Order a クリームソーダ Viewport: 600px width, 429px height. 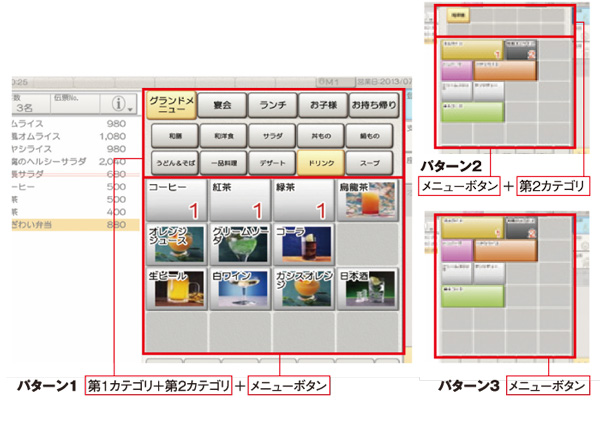[240, 245]
